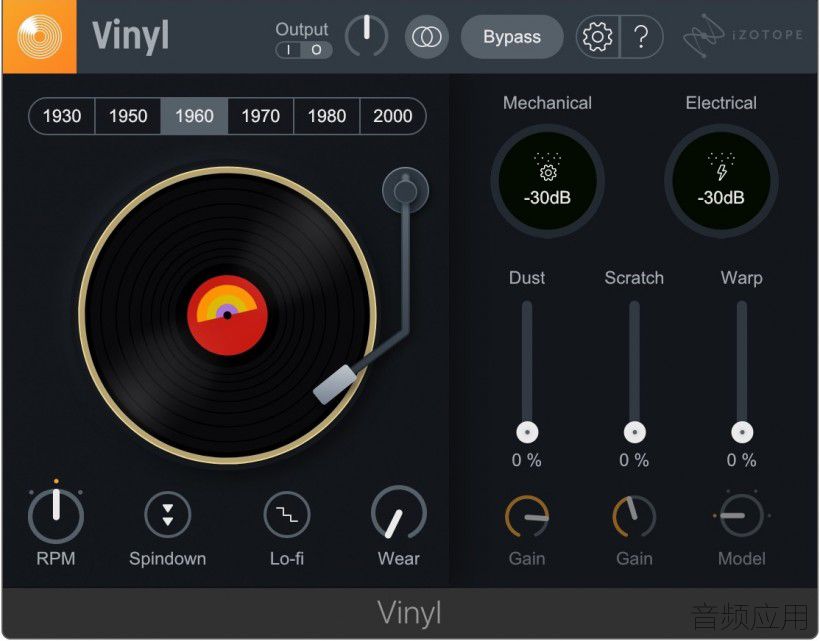The height and width of the screenshot is (641, 820).
Task: Toggle the Spindown button
Action: [x=168, y=514]
